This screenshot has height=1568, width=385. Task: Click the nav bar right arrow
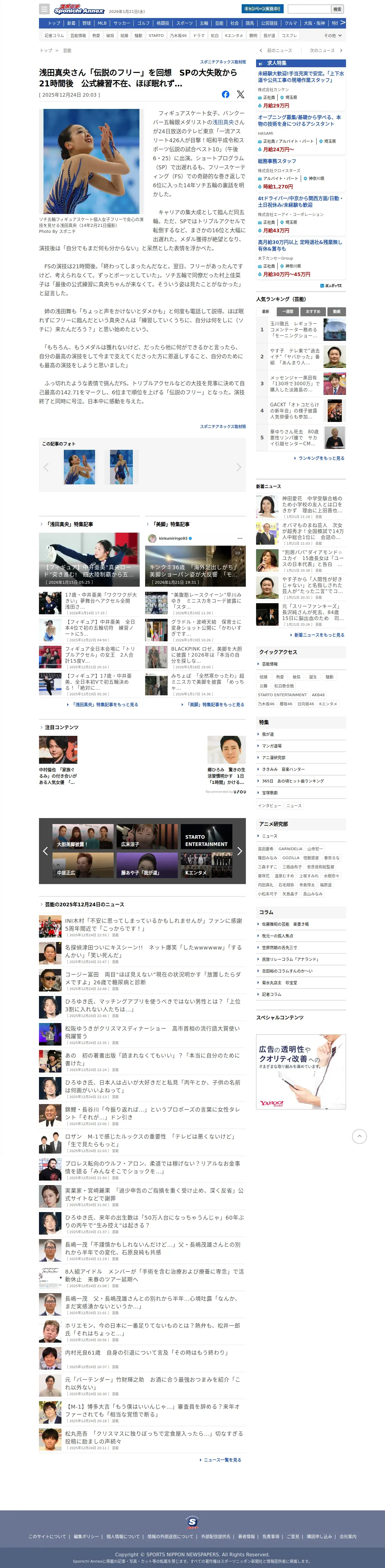click(342, 23)
